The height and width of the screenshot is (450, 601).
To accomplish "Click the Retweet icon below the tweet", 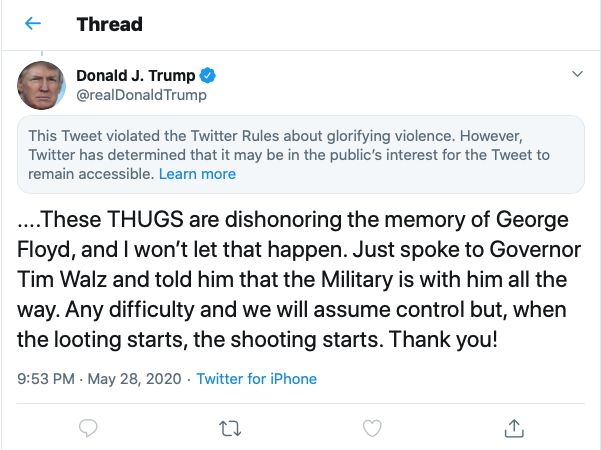I will click(230, 428).
